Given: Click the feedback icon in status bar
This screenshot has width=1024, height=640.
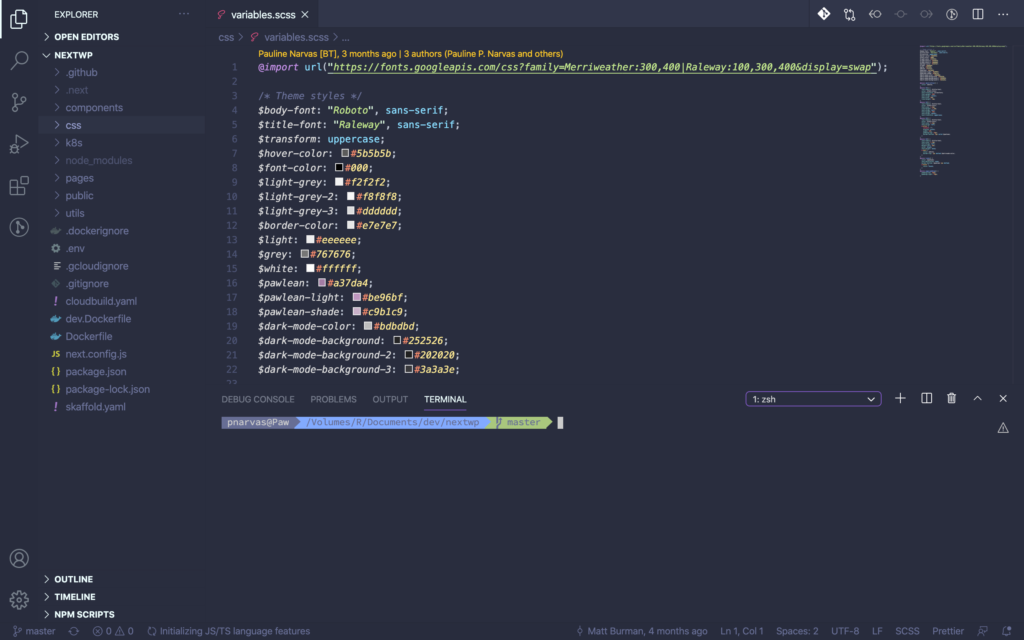Looking at the screenshot, I should coord(982,631).
